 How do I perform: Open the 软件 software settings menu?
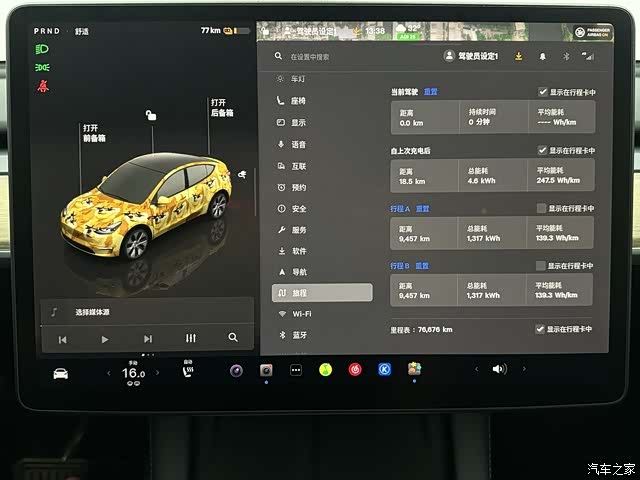pos(291,251)
